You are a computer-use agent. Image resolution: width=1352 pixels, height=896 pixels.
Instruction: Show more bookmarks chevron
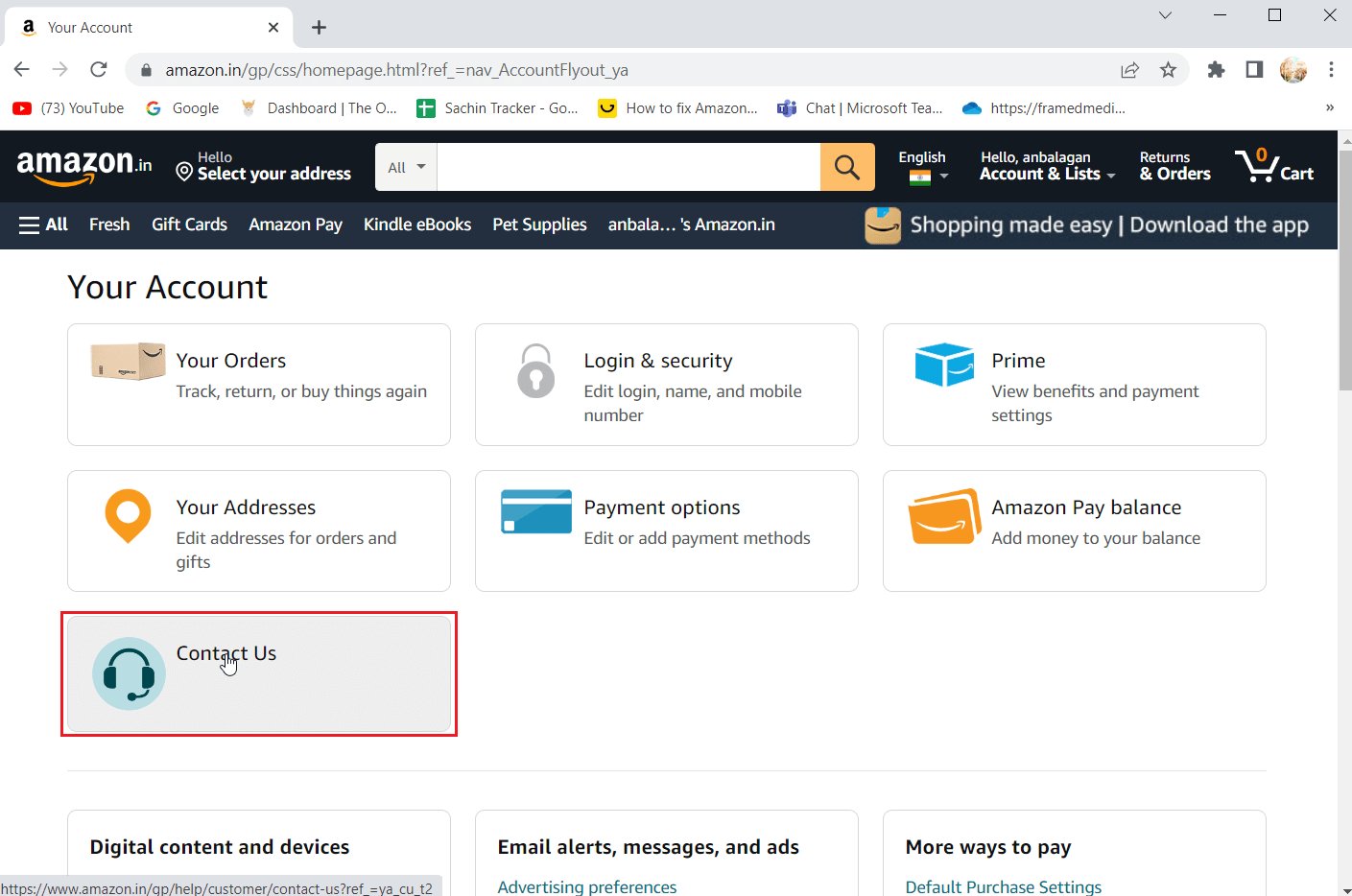[x=1330, y=107]
